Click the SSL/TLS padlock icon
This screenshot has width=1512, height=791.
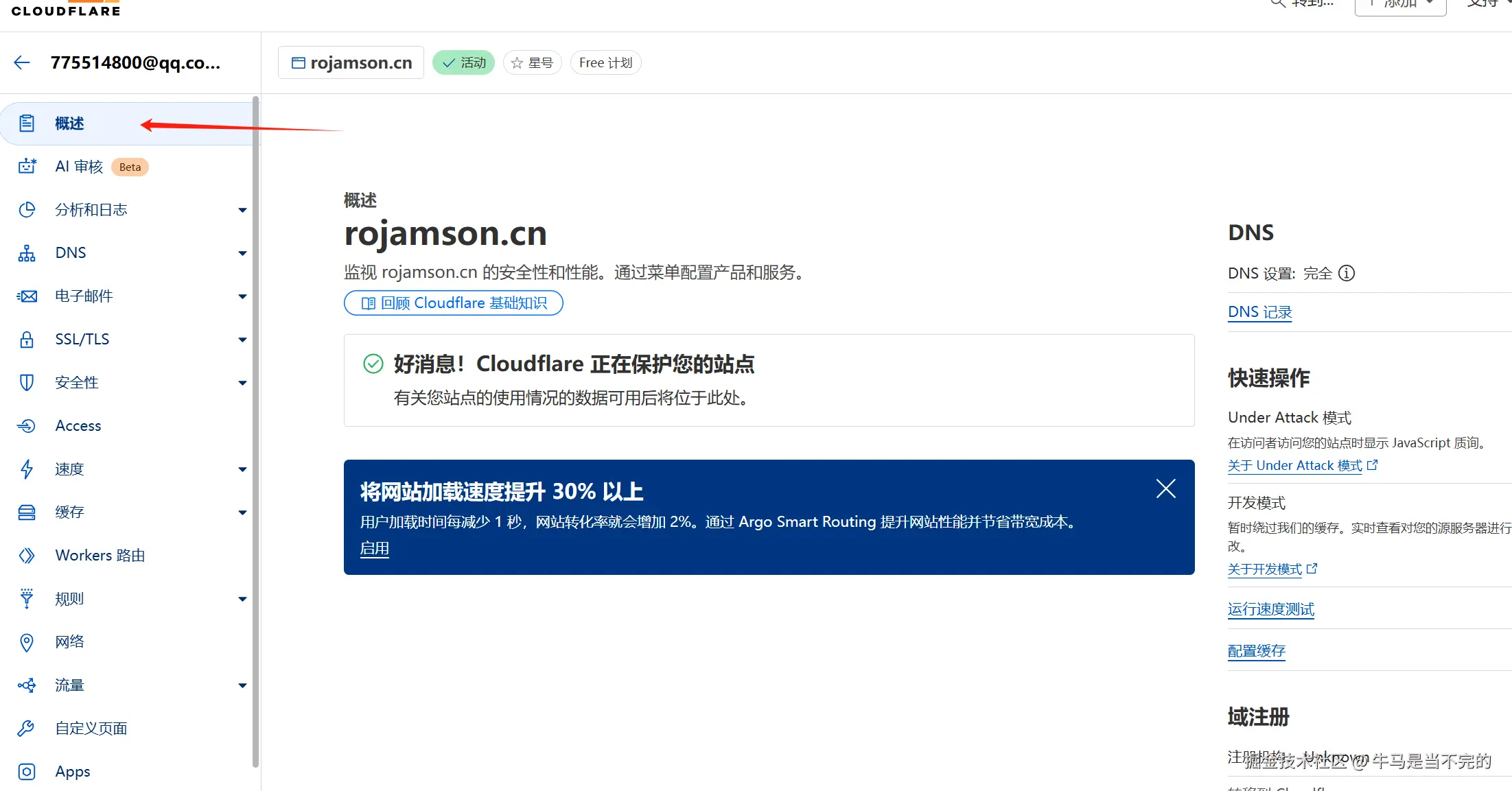pyautogui.click(x=27, y=340)
